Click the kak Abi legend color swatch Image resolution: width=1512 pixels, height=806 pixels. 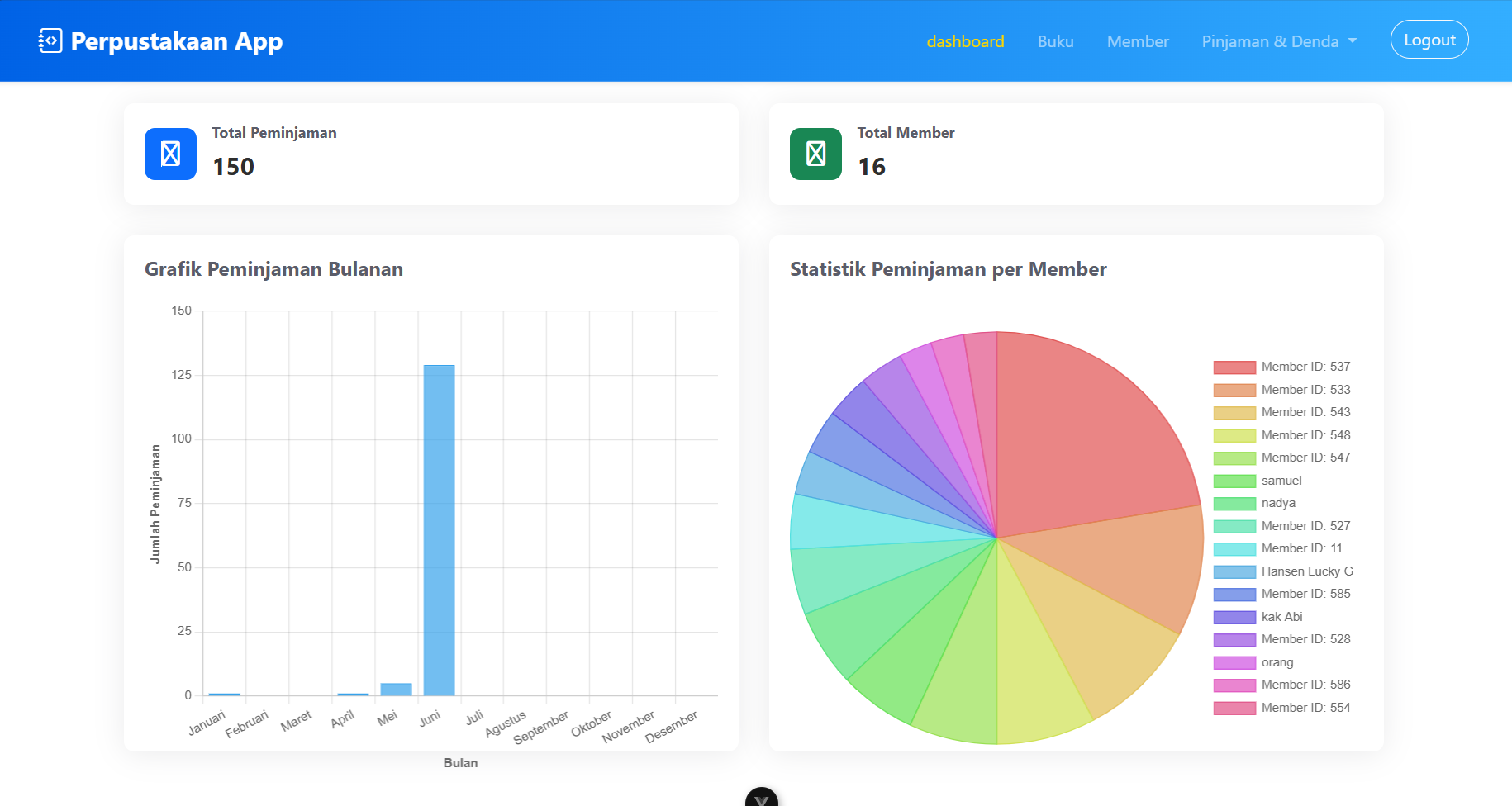(x=1234, y=617)
